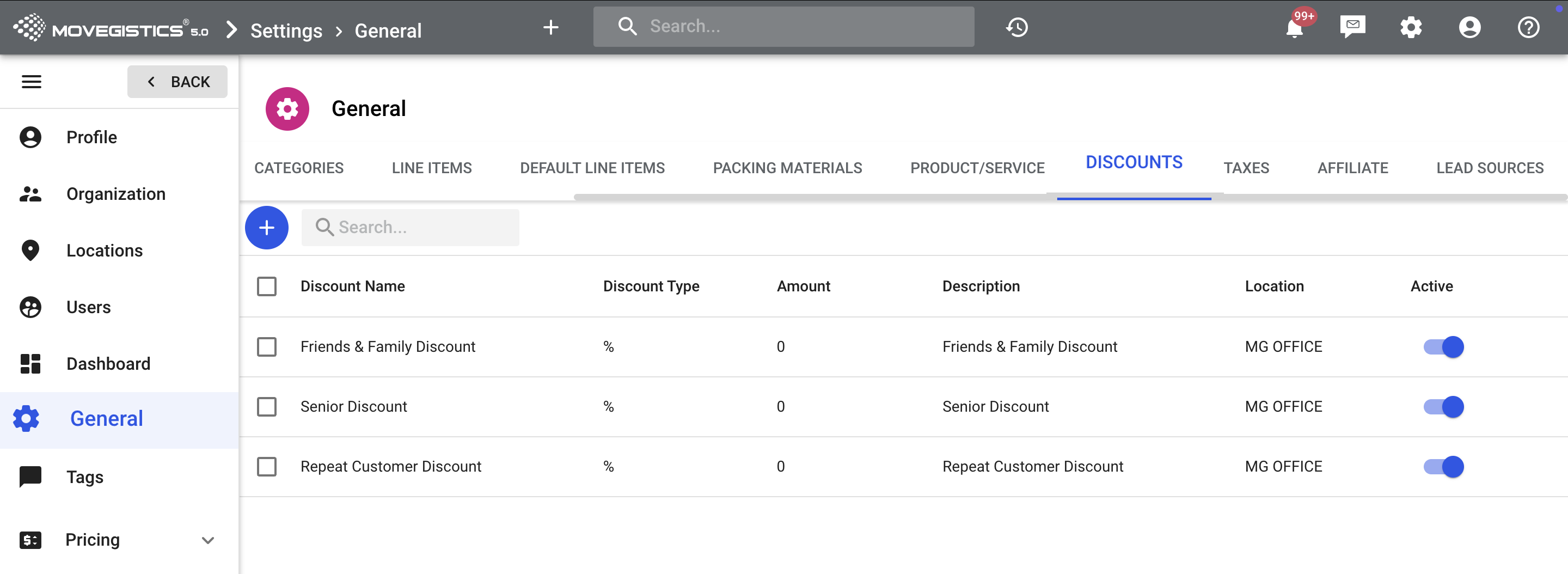Disable the Repeat Customer Discount toggle
The width and height of the screenshot is (1568, 574).
tap(1443, 467)
